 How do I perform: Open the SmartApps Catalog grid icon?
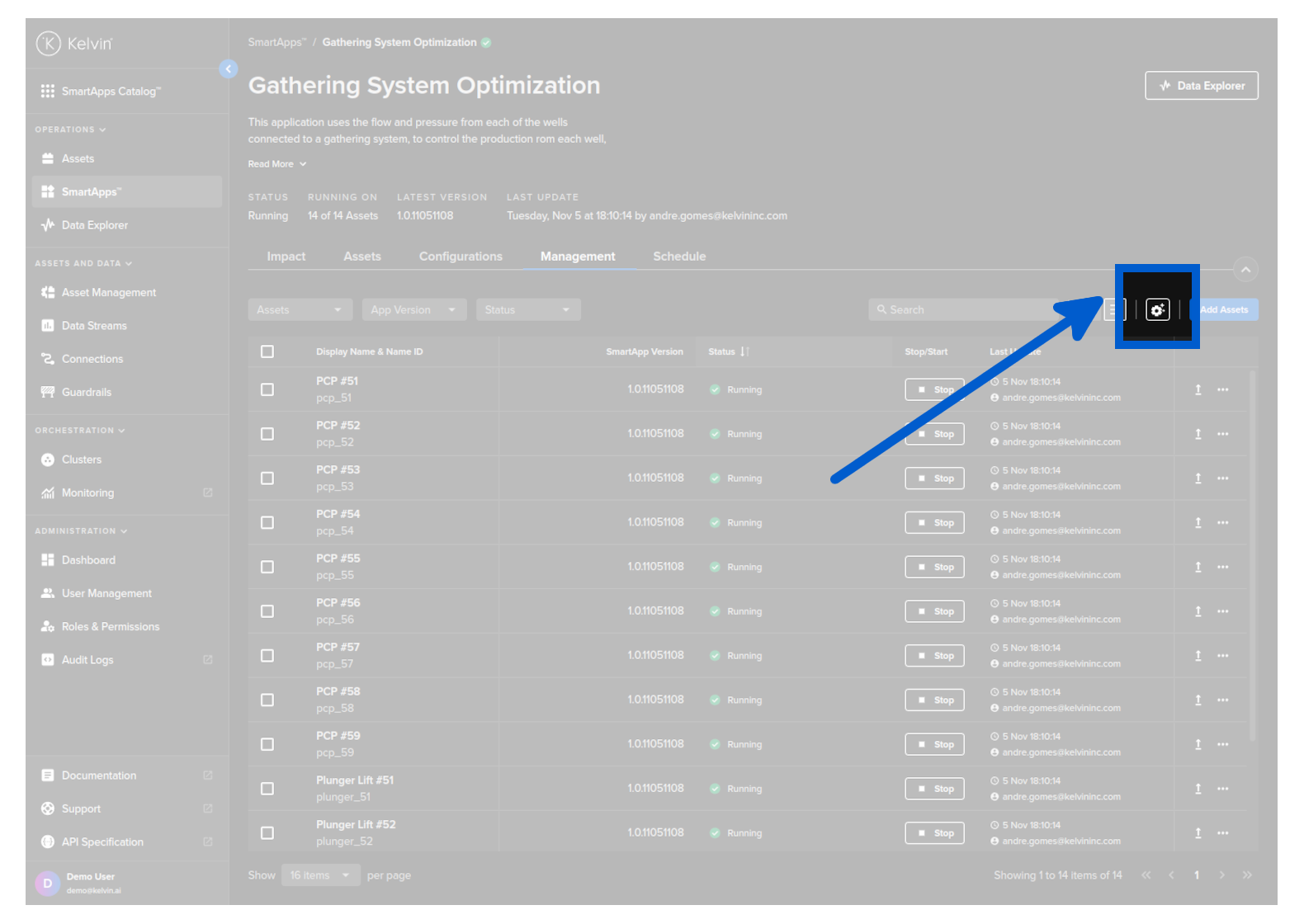coord(48,92)
